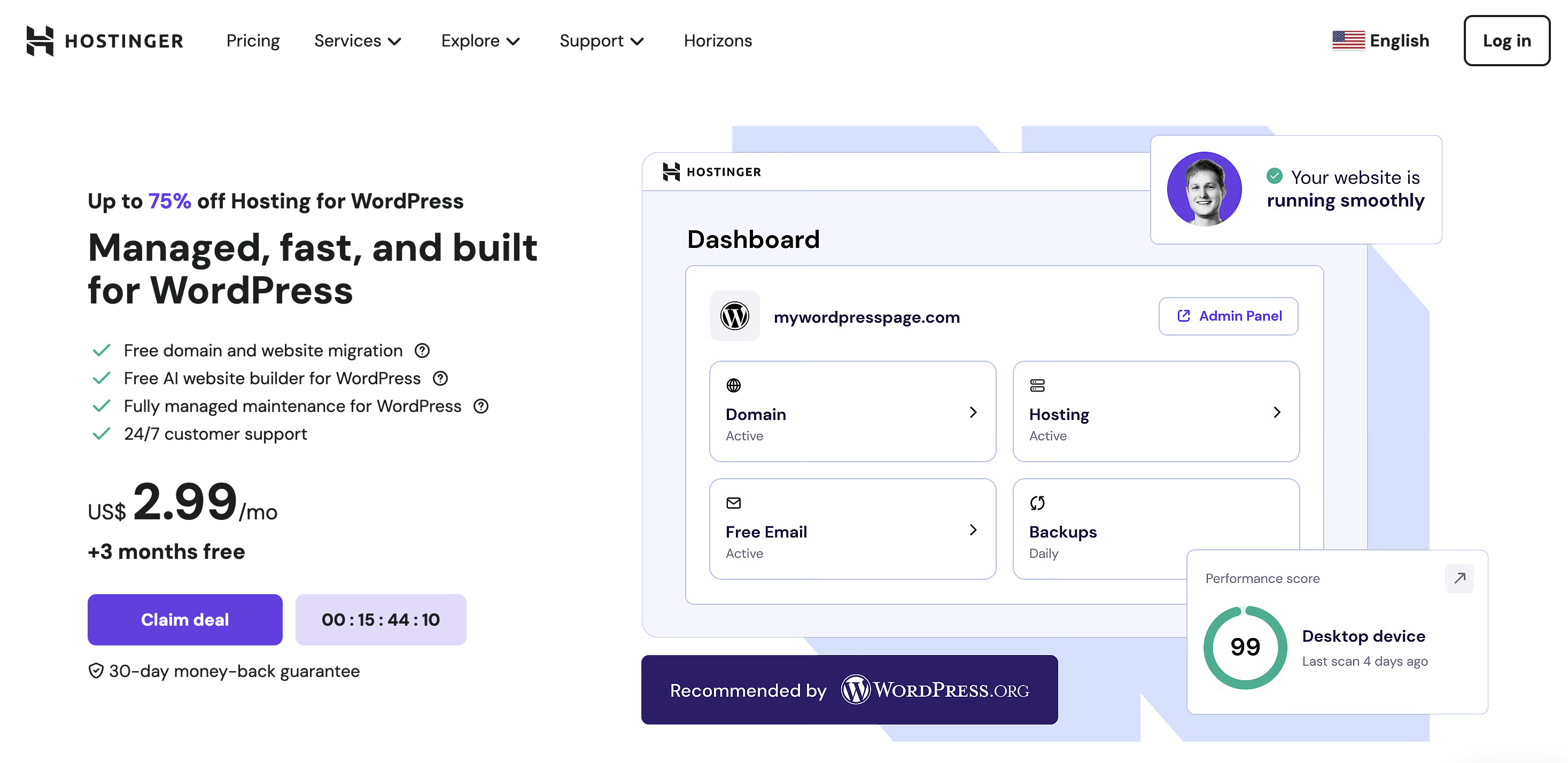Click the WordPress.org logo in recommended banner
This screenshot has width=1568, height=763.
(935, 690)
